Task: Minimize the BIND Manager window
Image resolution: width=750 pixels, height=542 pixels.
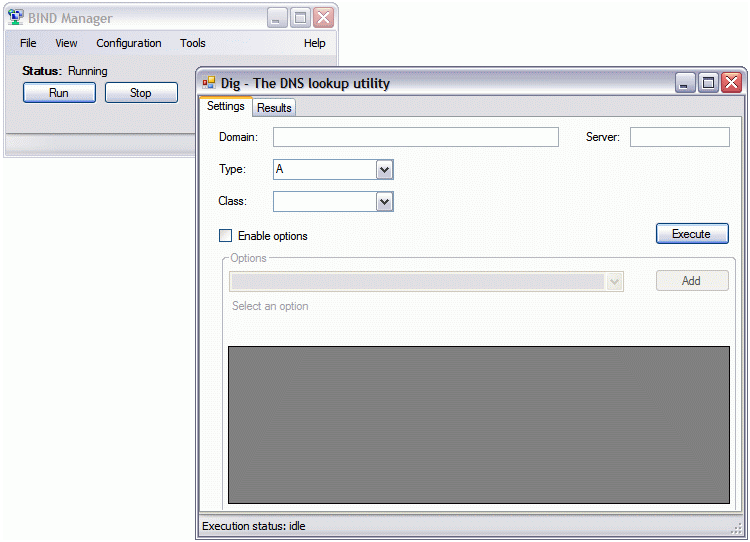Action: 277,18
